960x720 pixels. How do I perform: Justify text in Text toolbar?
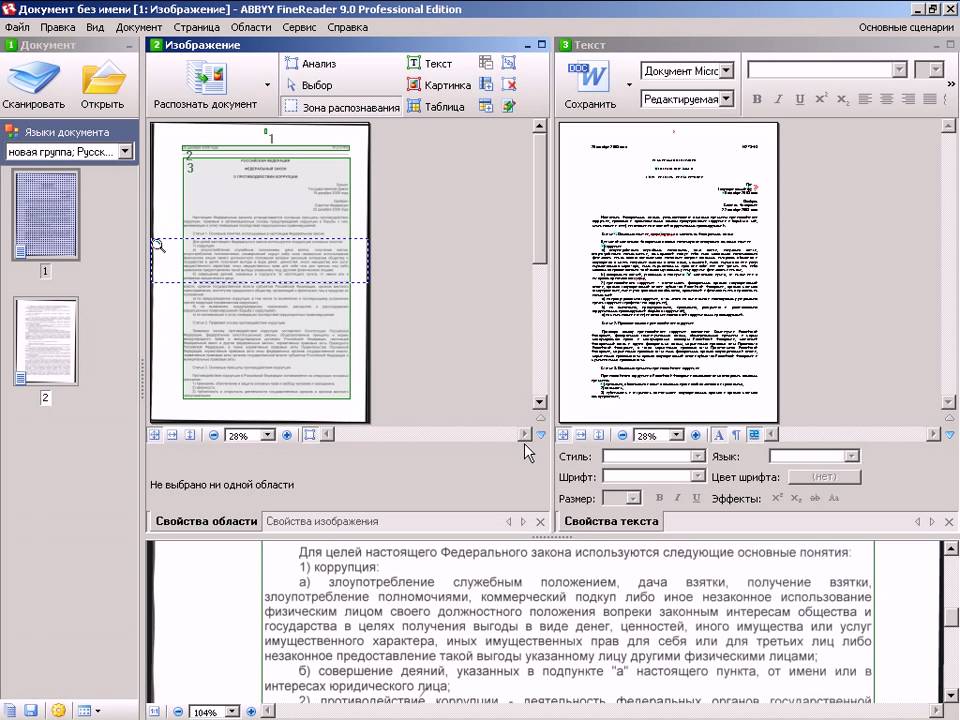click(929, 99)
